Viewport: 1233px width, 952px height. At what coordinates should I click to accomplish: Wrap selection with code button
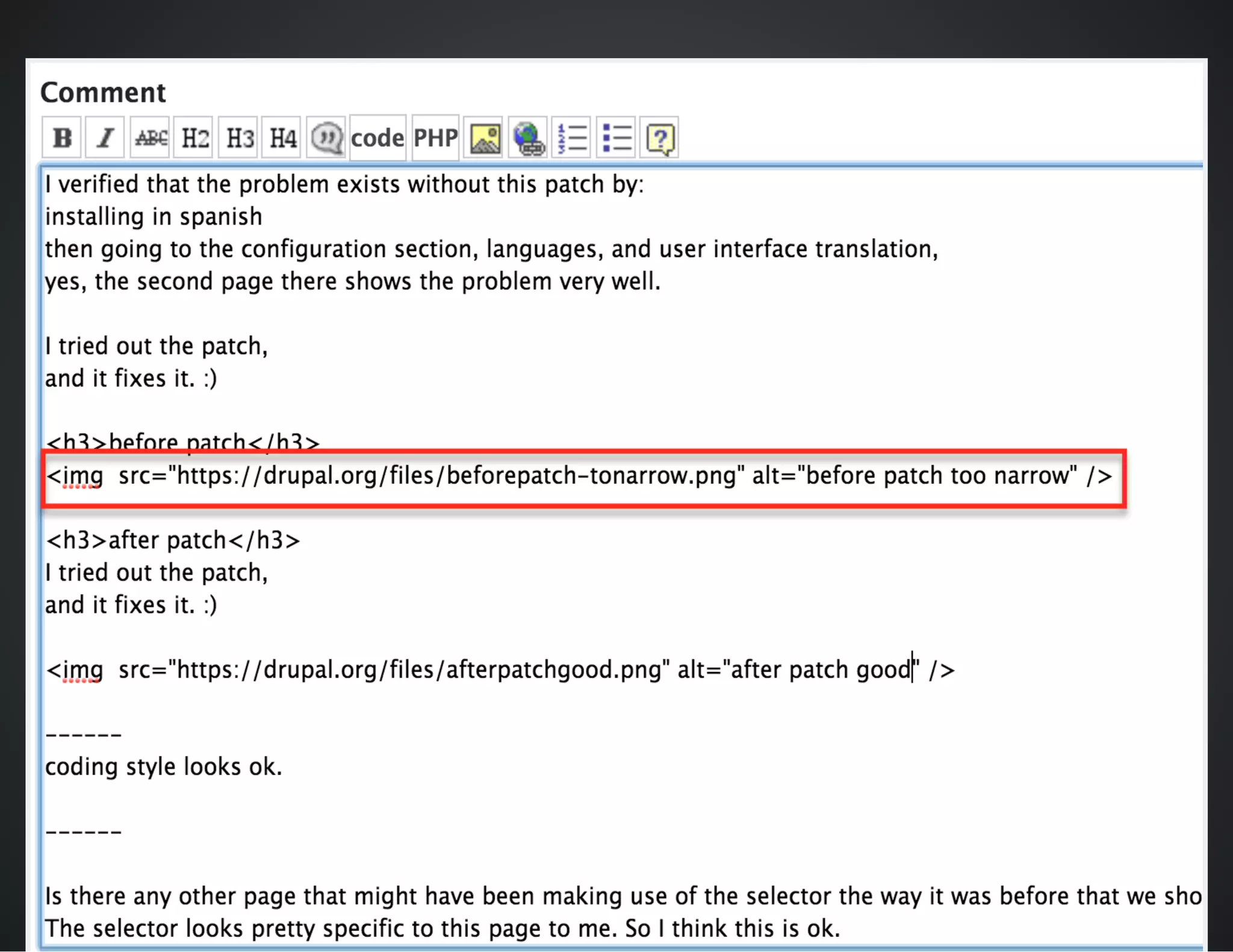tap(377, 138)
